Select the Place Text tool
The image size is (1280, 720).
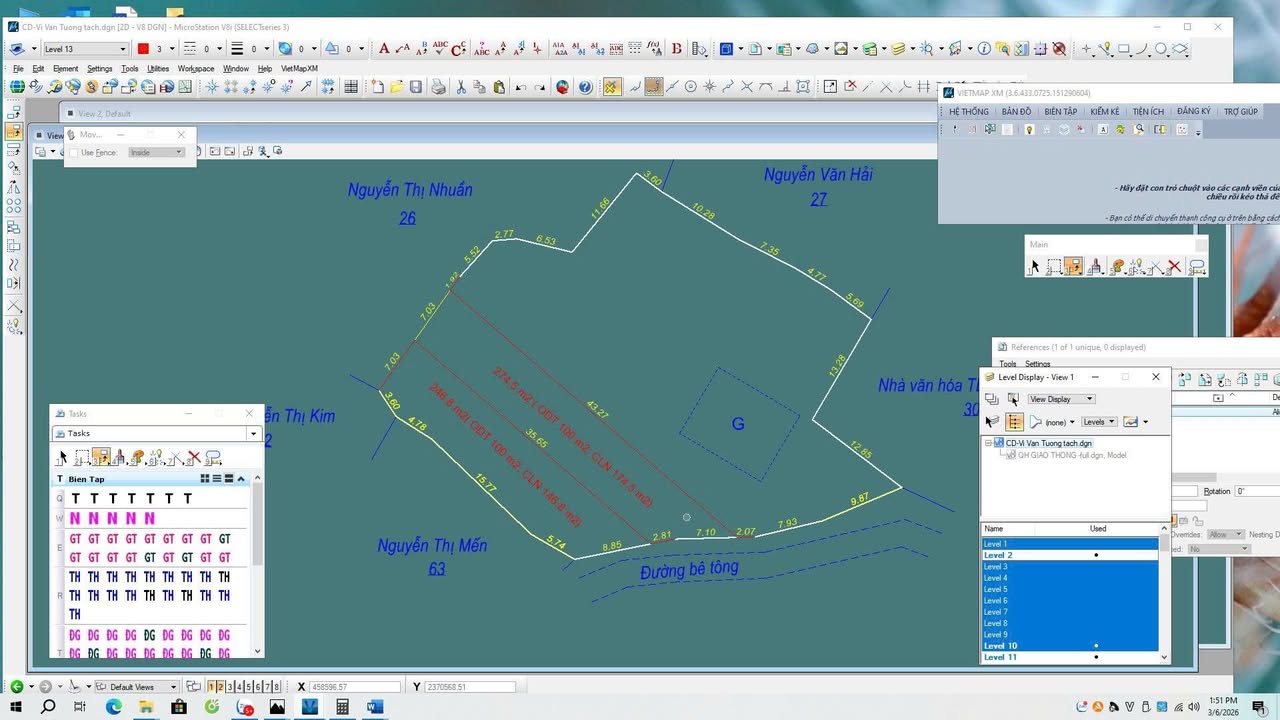(x=384, y=48)
